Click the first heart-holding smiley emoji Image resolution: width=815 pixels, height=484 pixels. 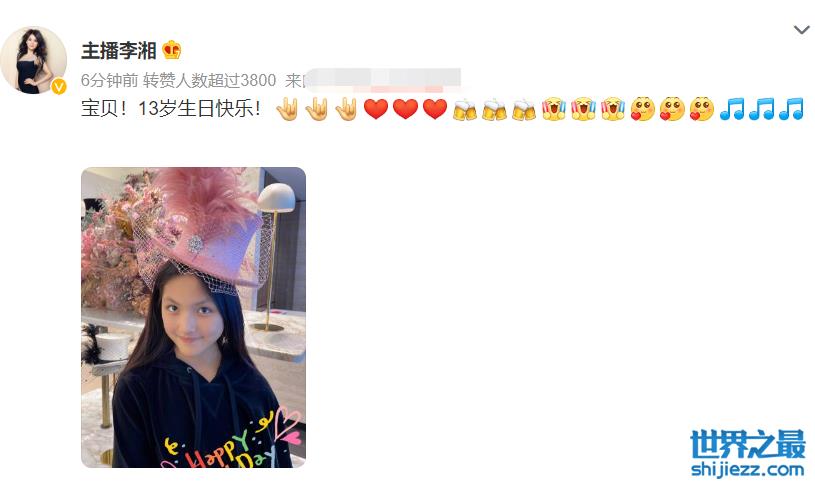(x=642, y=109)
